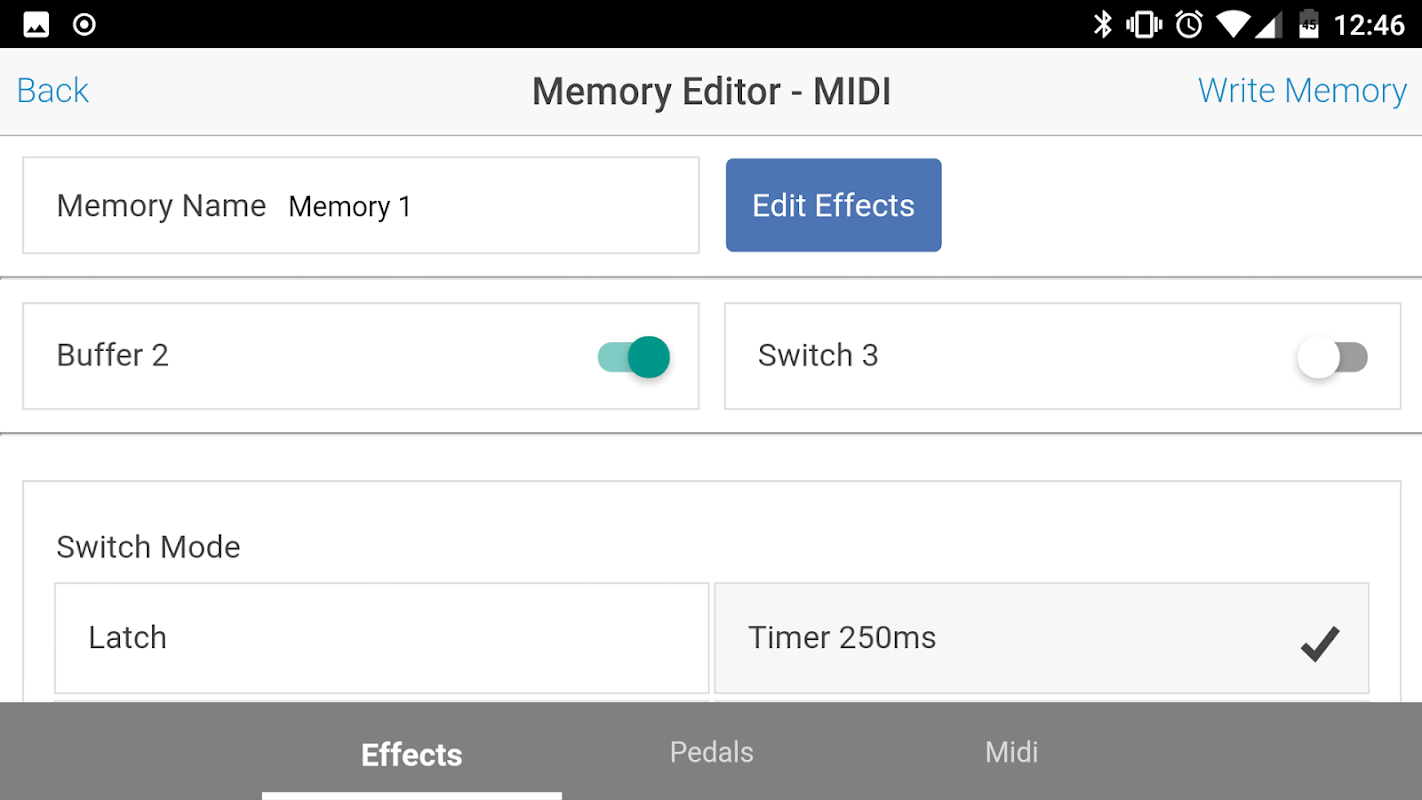Tap the vibrate mode status icon

[x=1145, y=24]
